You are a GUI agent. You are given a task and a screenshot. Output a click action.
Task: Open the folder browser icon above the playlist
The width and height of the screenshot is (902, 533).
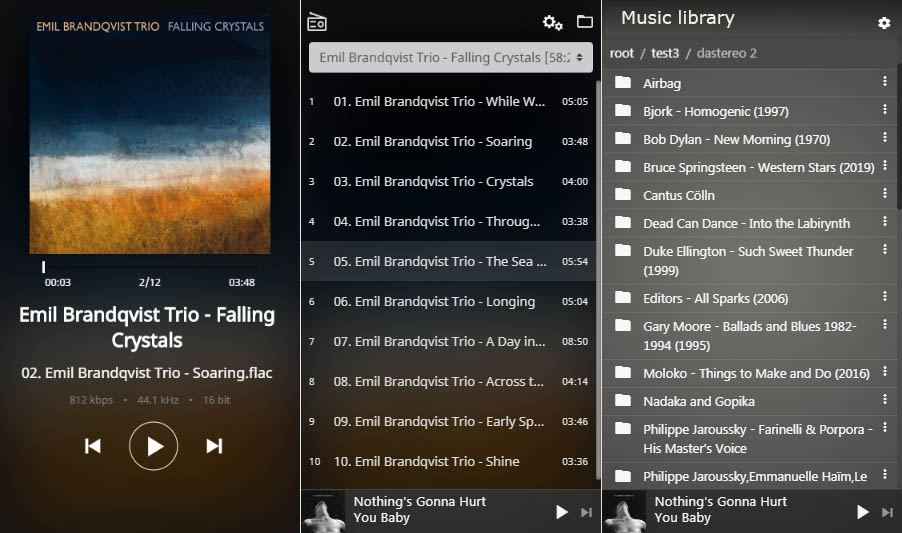(x=584, y=22)
